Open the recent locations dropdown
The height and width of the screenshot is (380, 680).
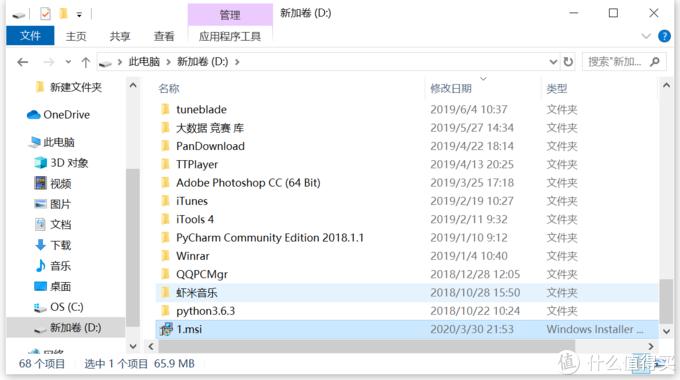pyautogui.click(x=68, y=62)
